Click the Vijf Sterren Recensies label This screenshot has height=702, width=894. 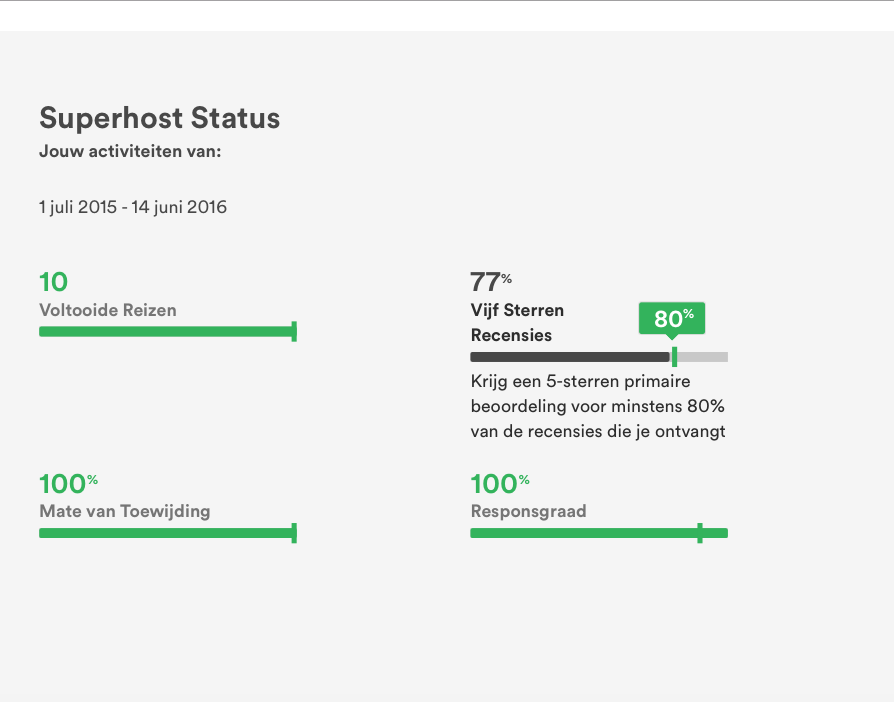coord(516,322)
